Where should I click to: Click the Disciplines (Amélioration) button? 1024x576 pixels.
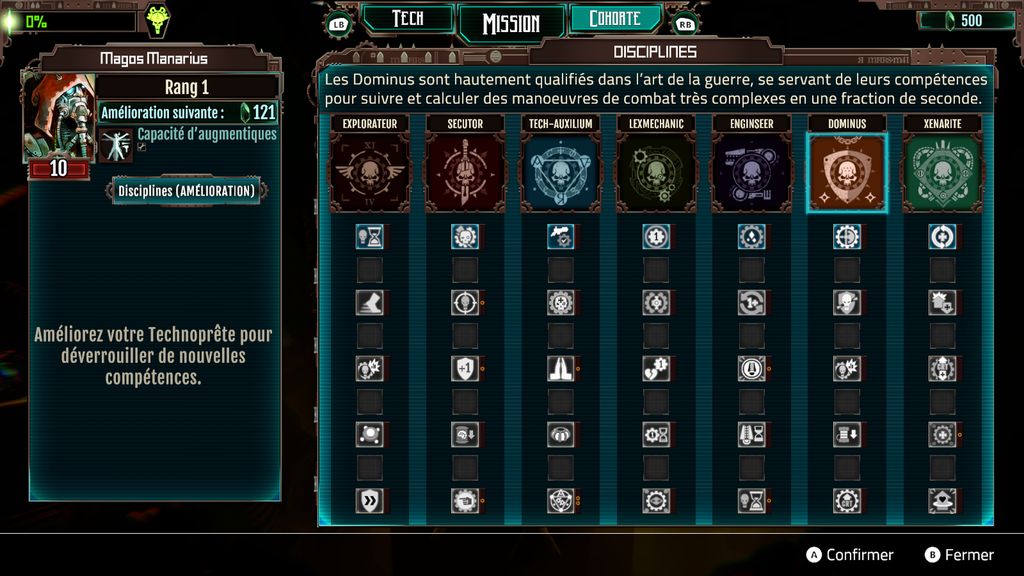(186, 191)
